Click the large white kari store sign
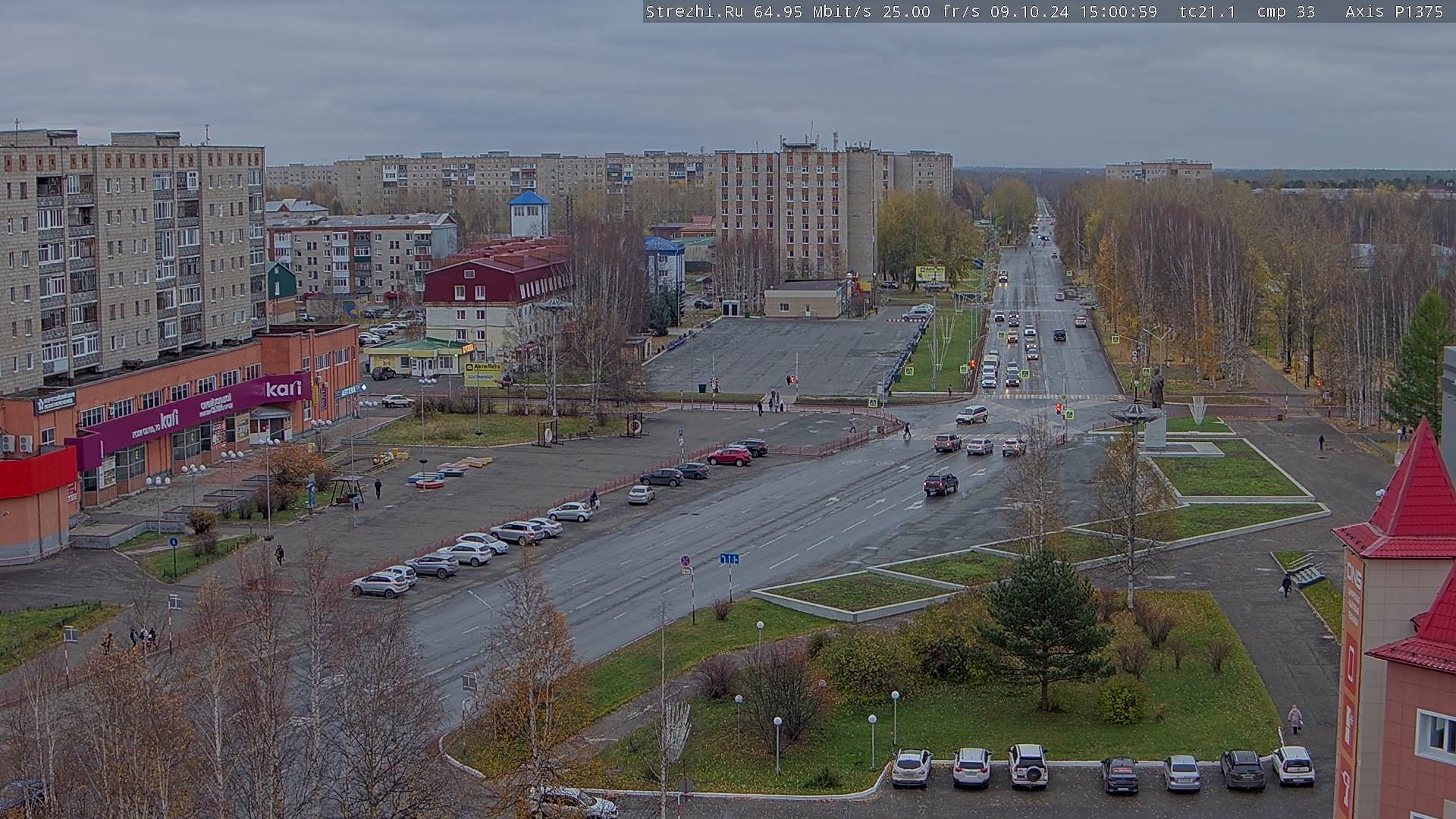 tap(283, 389)
